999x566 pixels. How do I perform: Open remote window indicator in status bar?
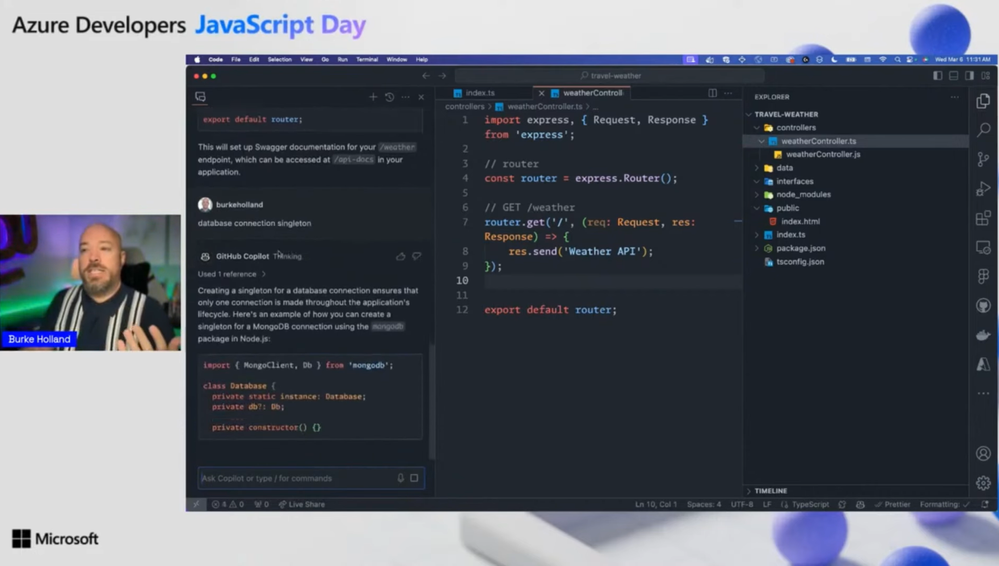click(196, 504)
